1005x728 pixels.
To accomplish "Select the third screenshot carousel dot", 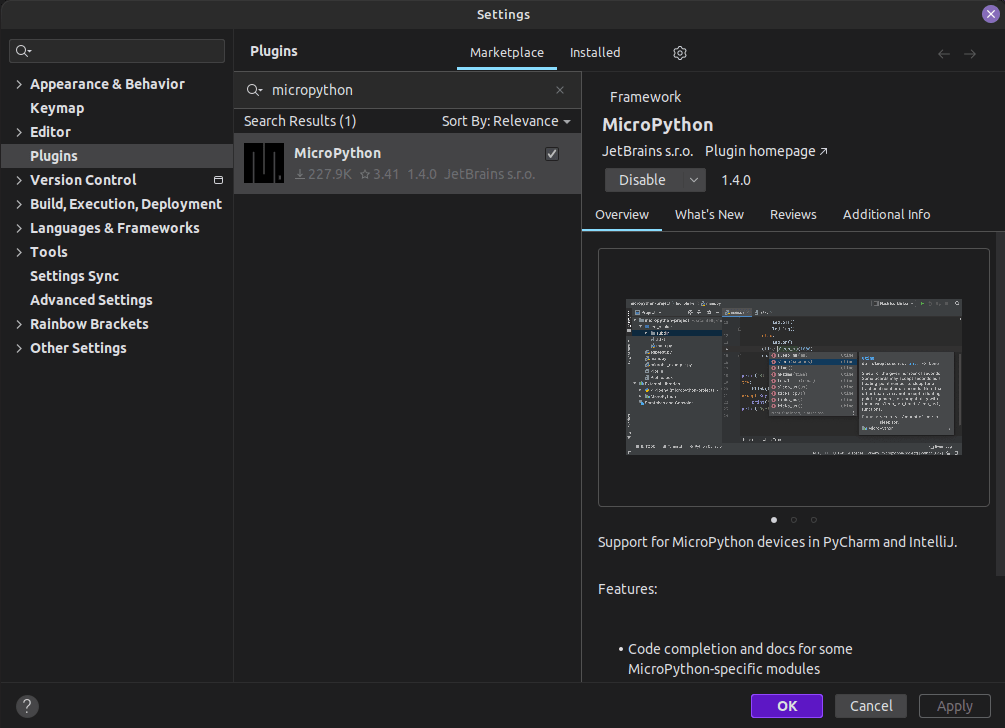I will pos(813,520).
